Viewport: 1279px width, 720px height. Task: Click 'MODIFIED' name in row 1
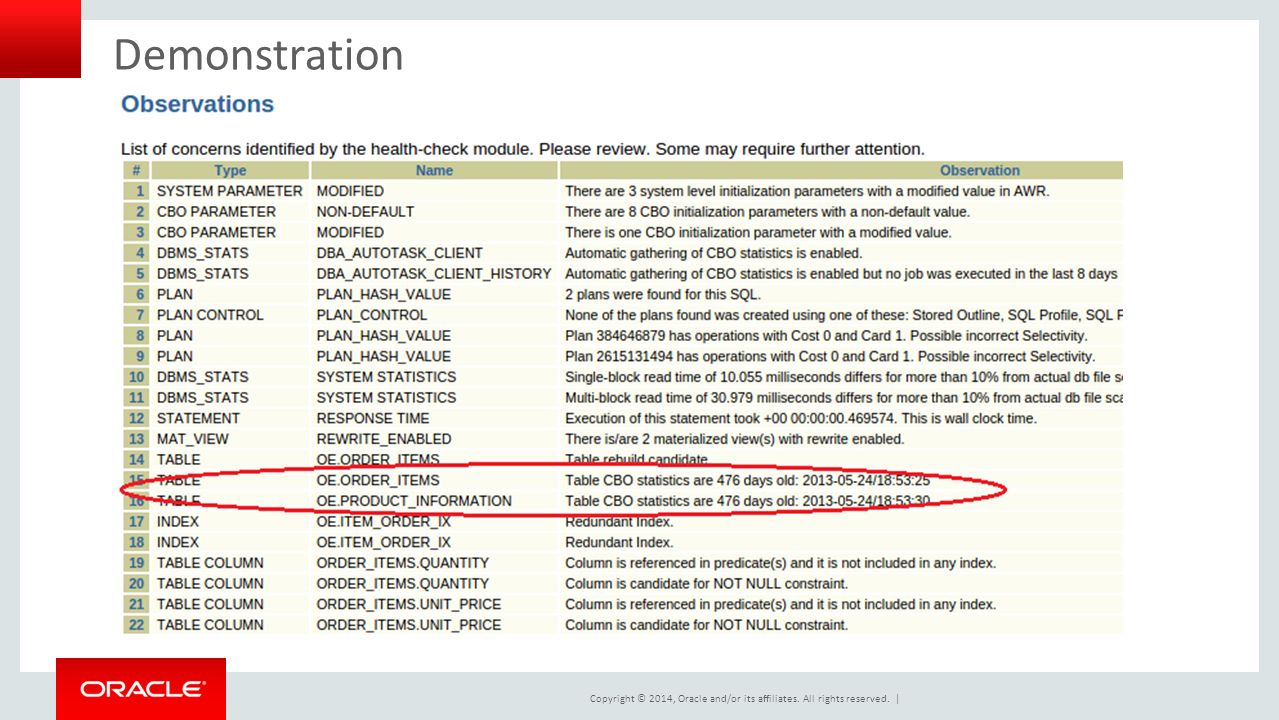point(434,191)
